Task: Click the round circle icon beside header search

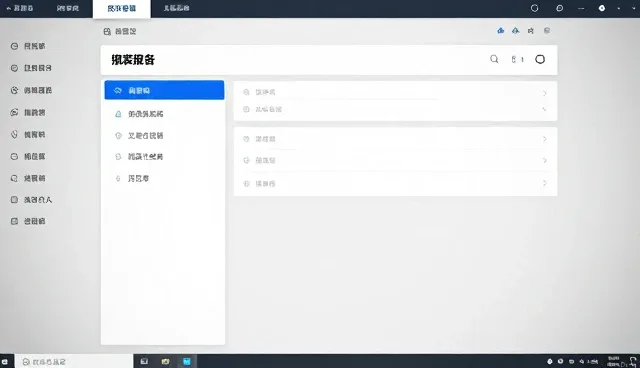Action: pos(540,59)
